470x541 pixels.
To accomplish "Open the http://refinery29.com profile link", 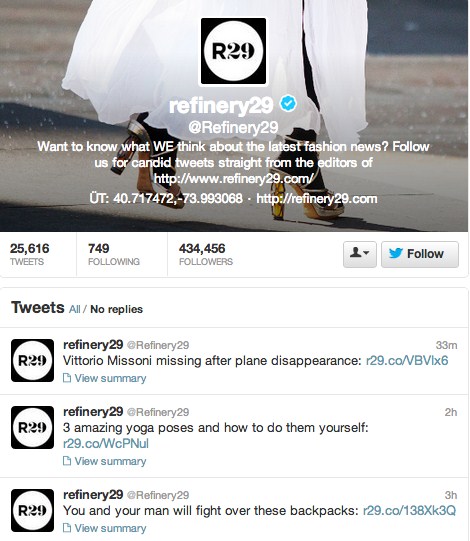I will click(317, 199).
